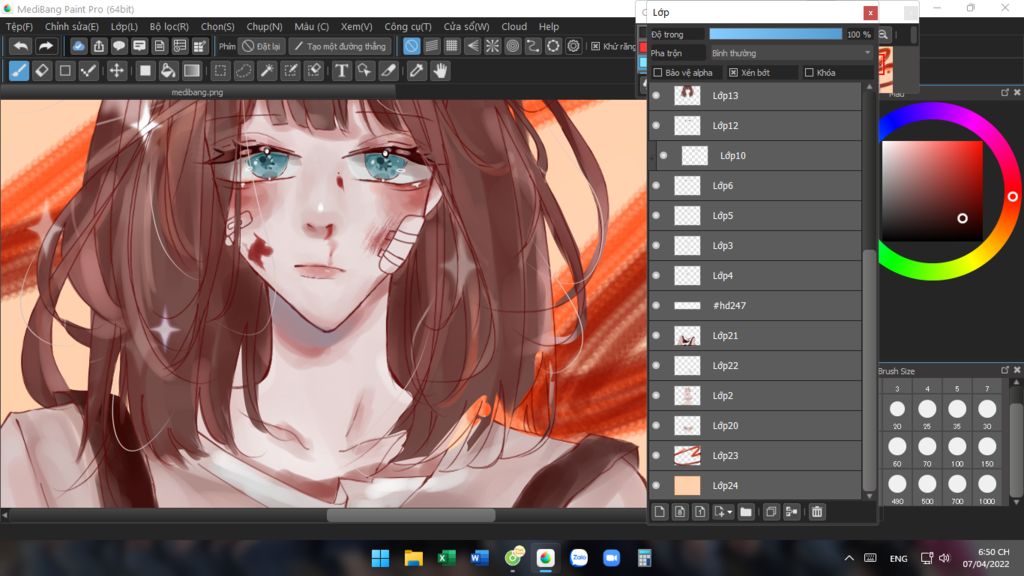Open the add layer type dropdown arrow
This screenshot has width=1024, height=576.
729,512
